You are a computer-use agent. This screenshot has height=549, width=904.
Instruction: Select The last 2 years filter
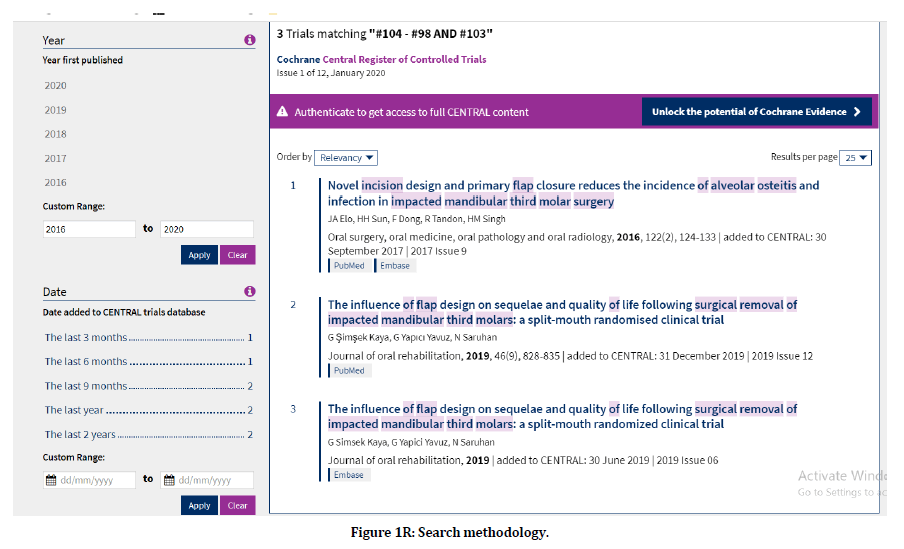click(x=80, y=435)
